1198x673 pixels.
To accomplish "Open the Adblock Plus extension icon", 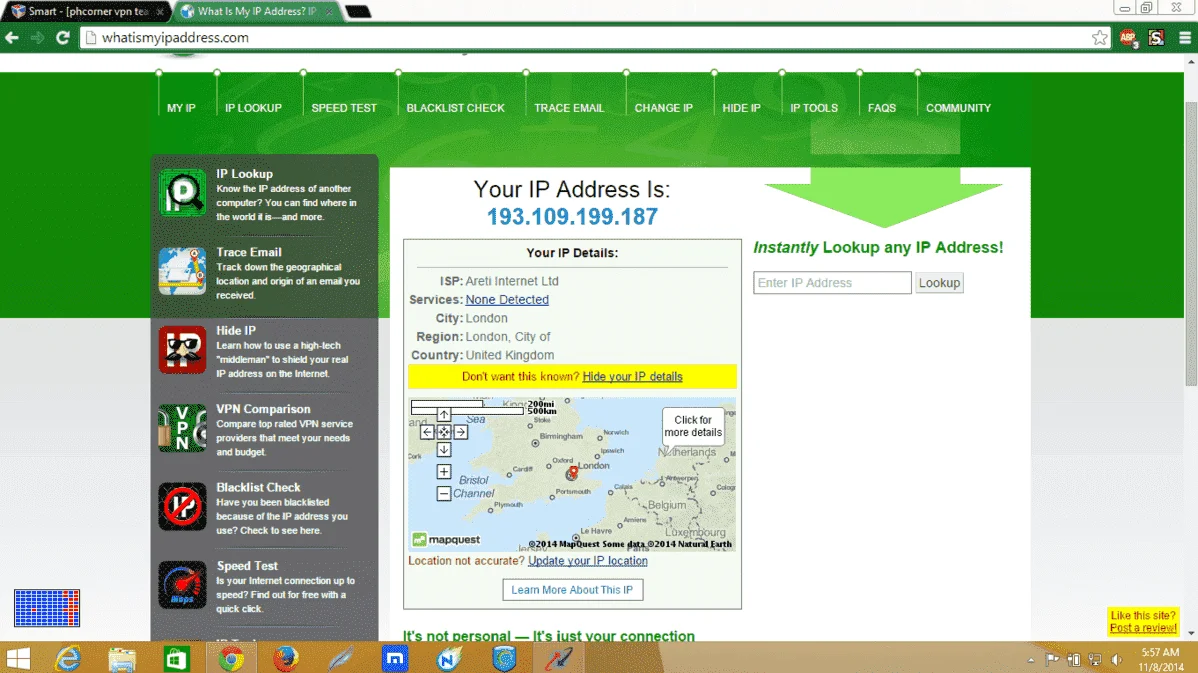I will coord(1128,37).
